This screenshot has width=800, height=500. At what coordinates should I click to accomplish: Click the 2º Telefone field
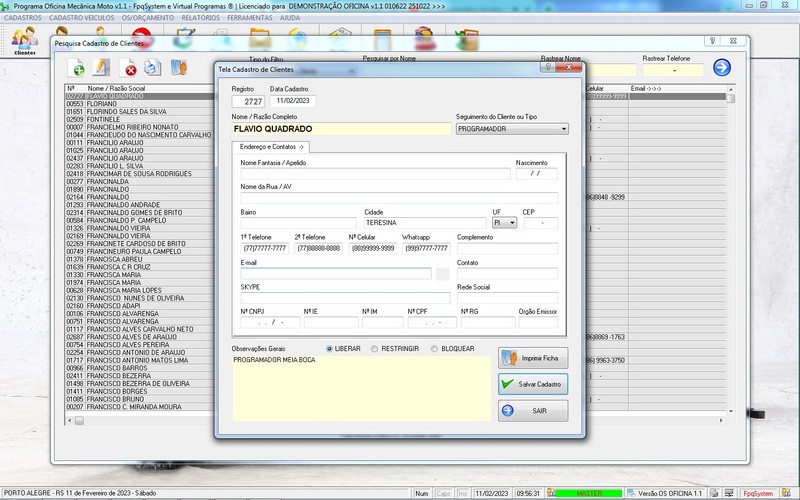pyautogui.click(x=318, y=248)
